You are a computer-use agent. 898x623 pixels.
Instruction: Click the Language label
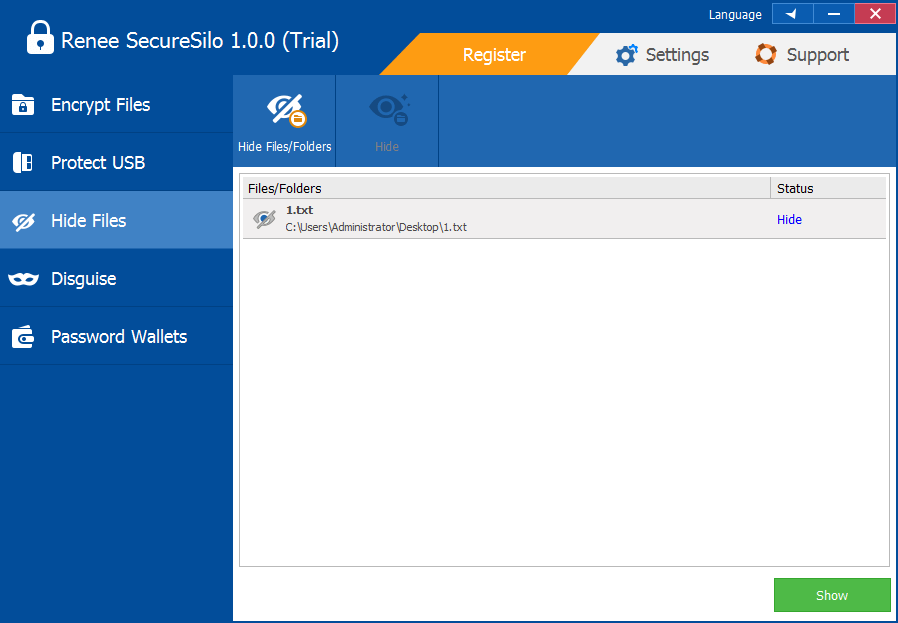[735, 15]
